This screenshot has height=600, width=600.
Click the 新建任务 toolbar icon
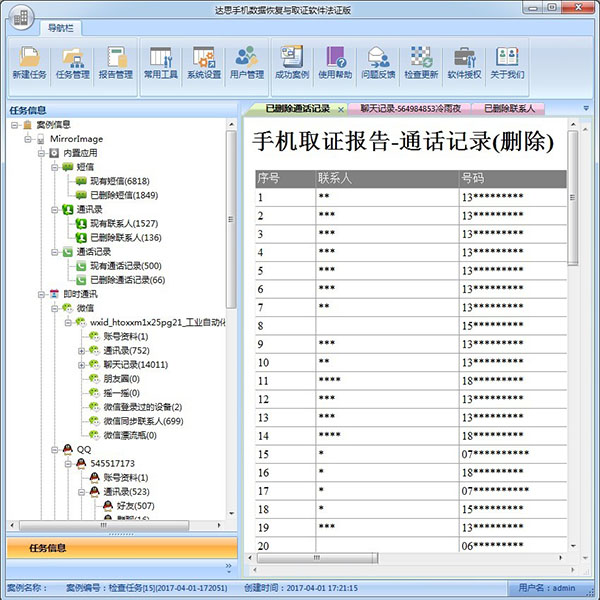[x=29, y=61]
